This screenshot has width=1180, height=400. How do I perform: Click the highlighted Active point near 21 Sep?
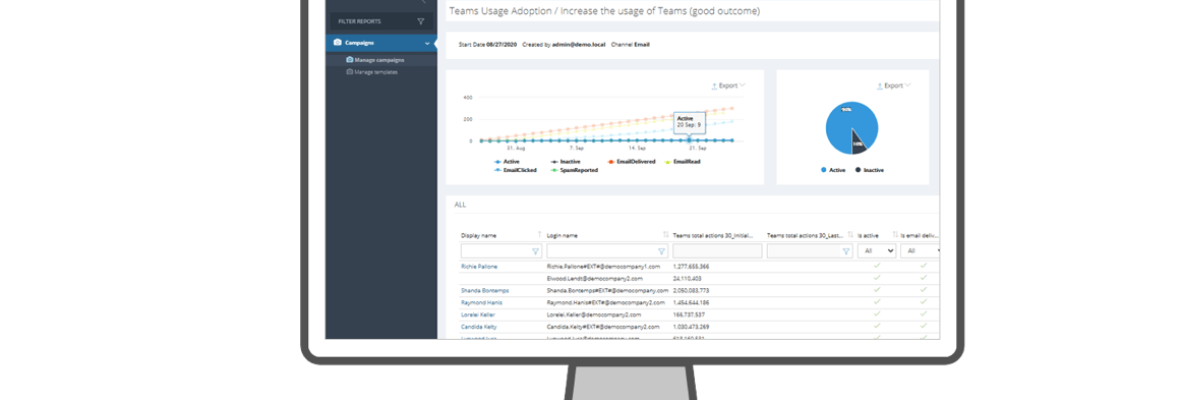click(689, 140)
